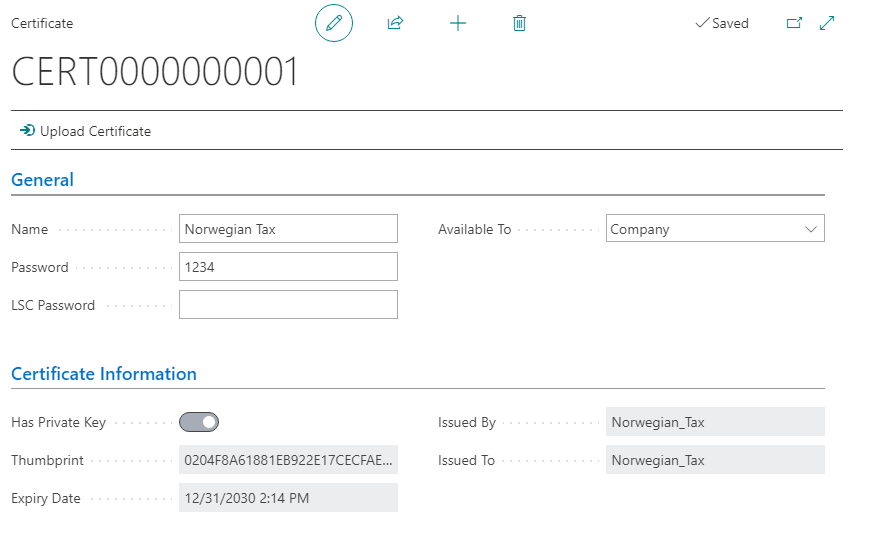This screenshot has width=886, height=546.
Task: Click the share icon
Action: point(395,23)
